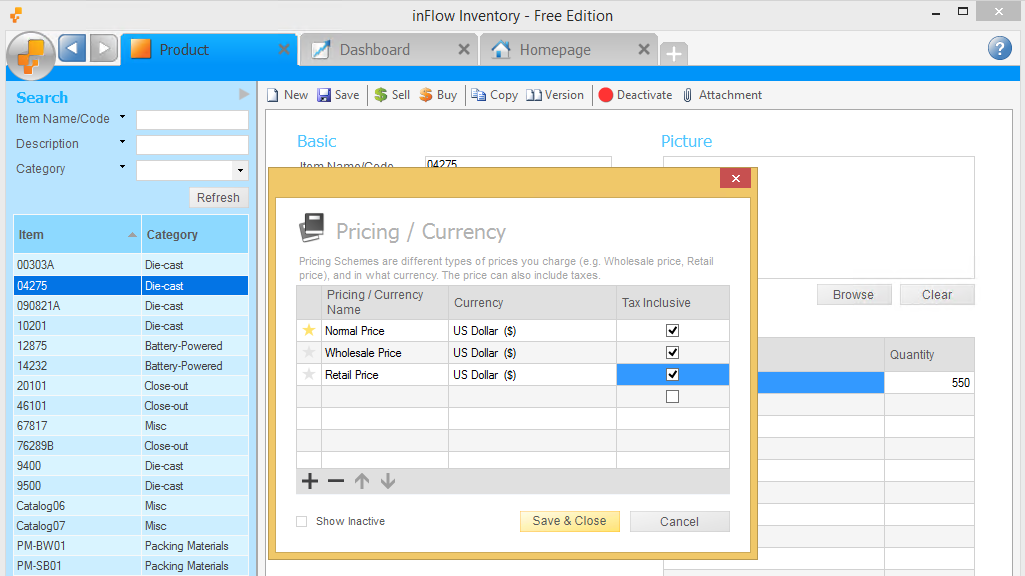
Task: Switch to the Dashboard tab
Action: 389,50
